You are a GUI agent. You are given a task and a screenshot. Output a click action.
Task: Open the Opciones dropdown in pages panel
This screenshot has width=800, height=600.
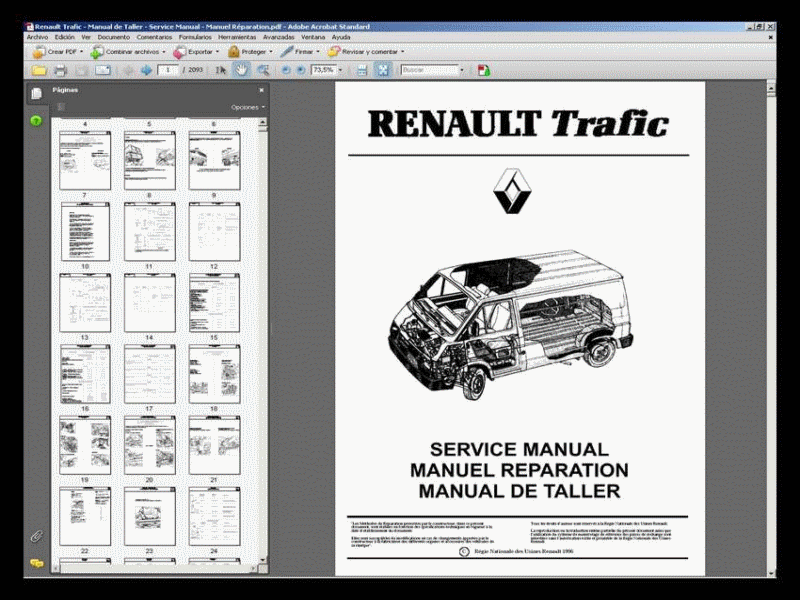(x=248, y=107)
